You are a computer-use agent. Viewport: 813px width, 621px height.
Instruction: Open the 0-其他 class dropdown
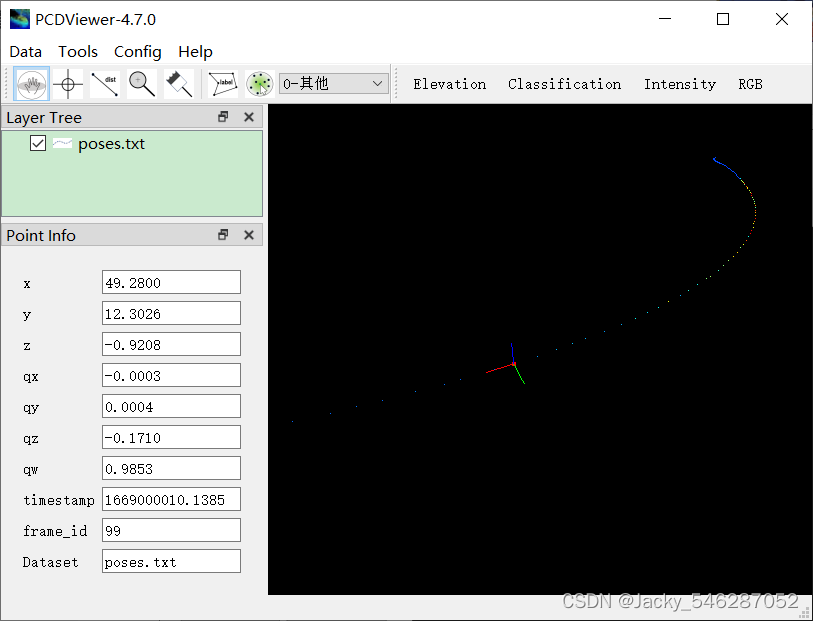pos(334,83)
